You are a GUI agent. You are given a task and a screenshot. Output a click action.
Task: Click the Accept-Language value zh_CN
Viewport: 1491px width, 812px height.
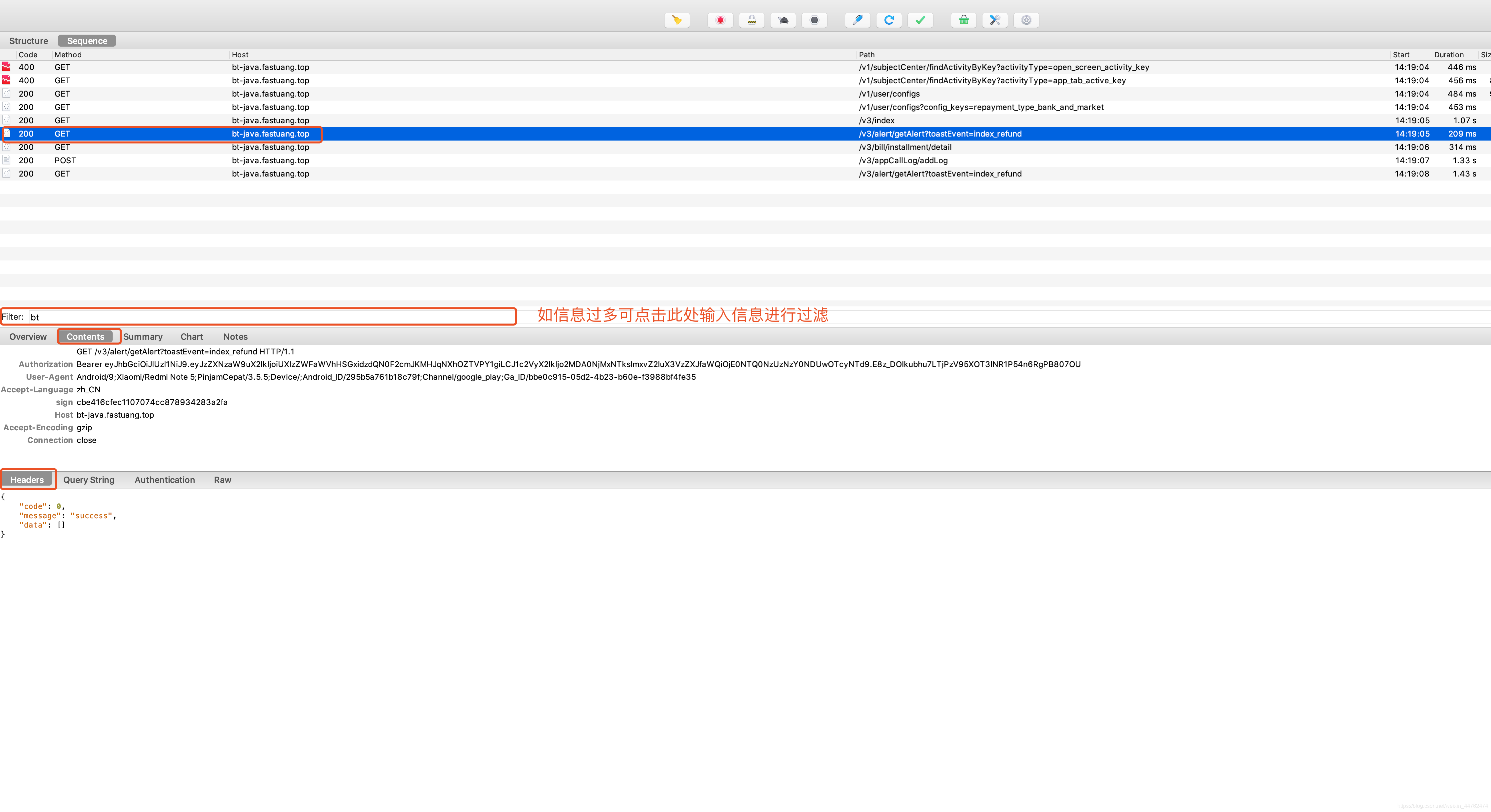[89, 390]
